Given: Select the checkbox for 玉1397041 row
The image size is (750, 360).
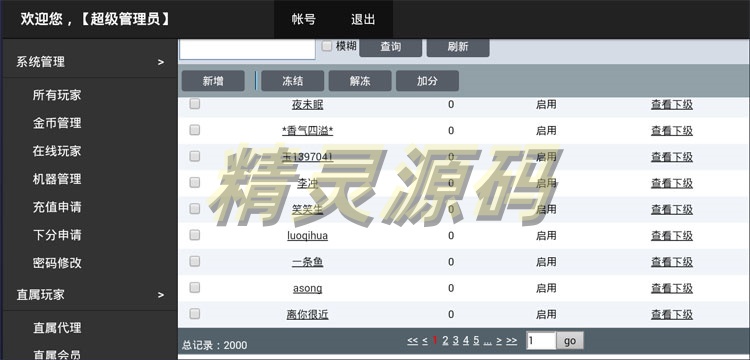Looking at the screenshot, I should pos(194,156).
